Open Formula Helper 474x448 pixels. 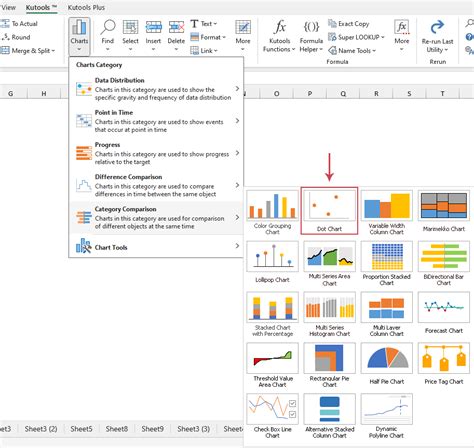click(x=311, y=36)
